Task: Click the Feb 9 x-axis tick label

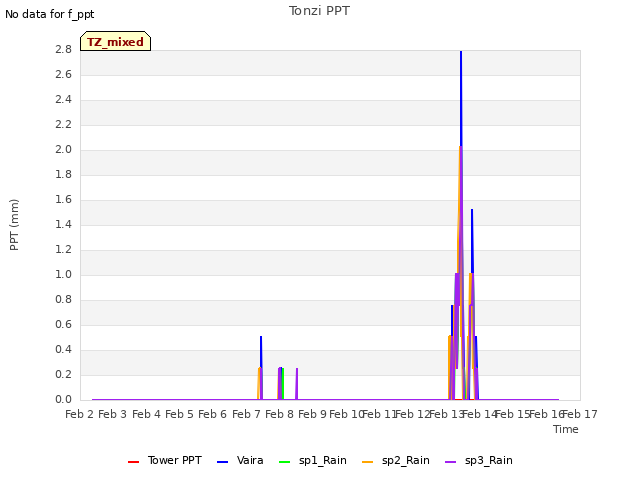Action: [x=312, y=414]
